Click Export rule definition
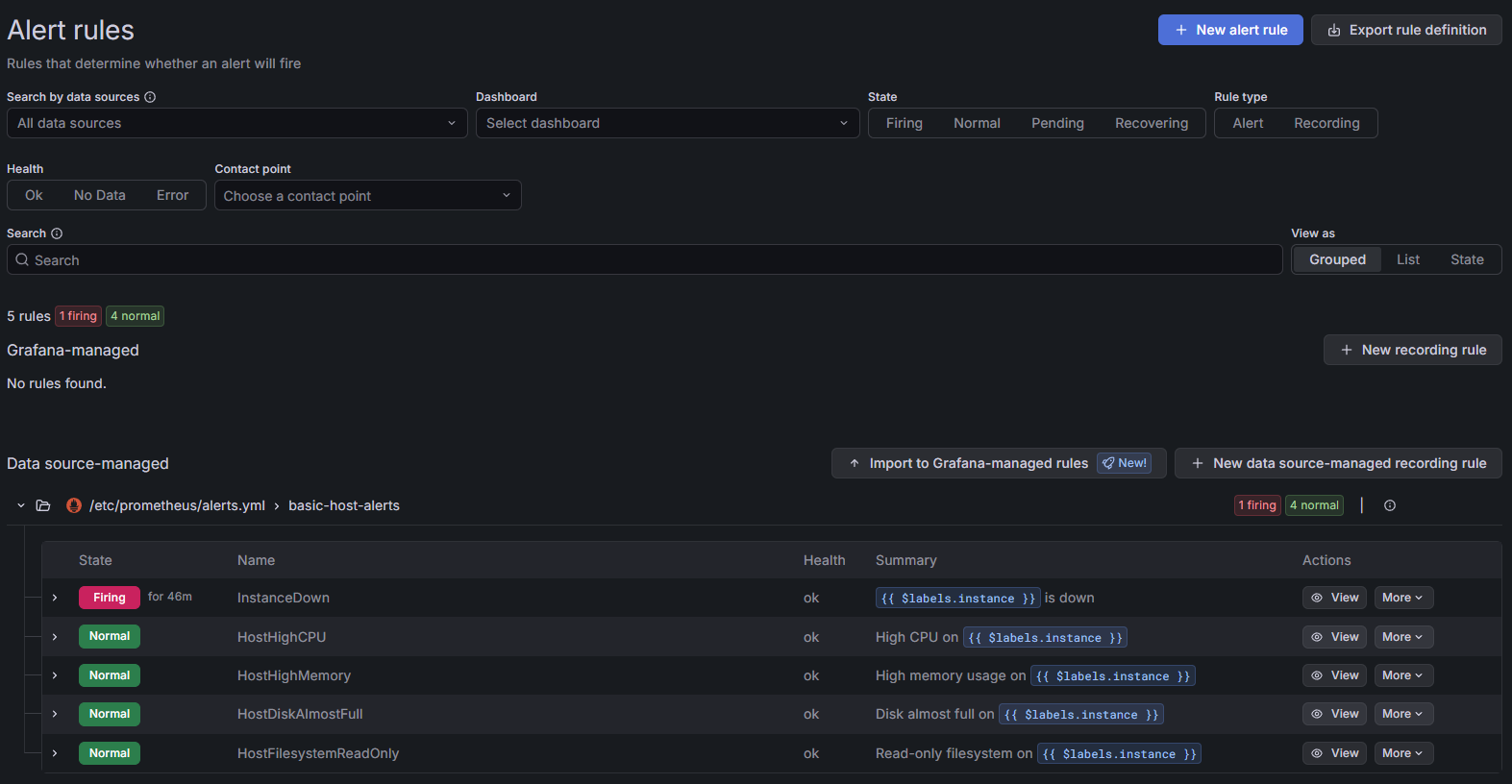The width and height of the screenshot is (1512, 784). [1406, 30]
